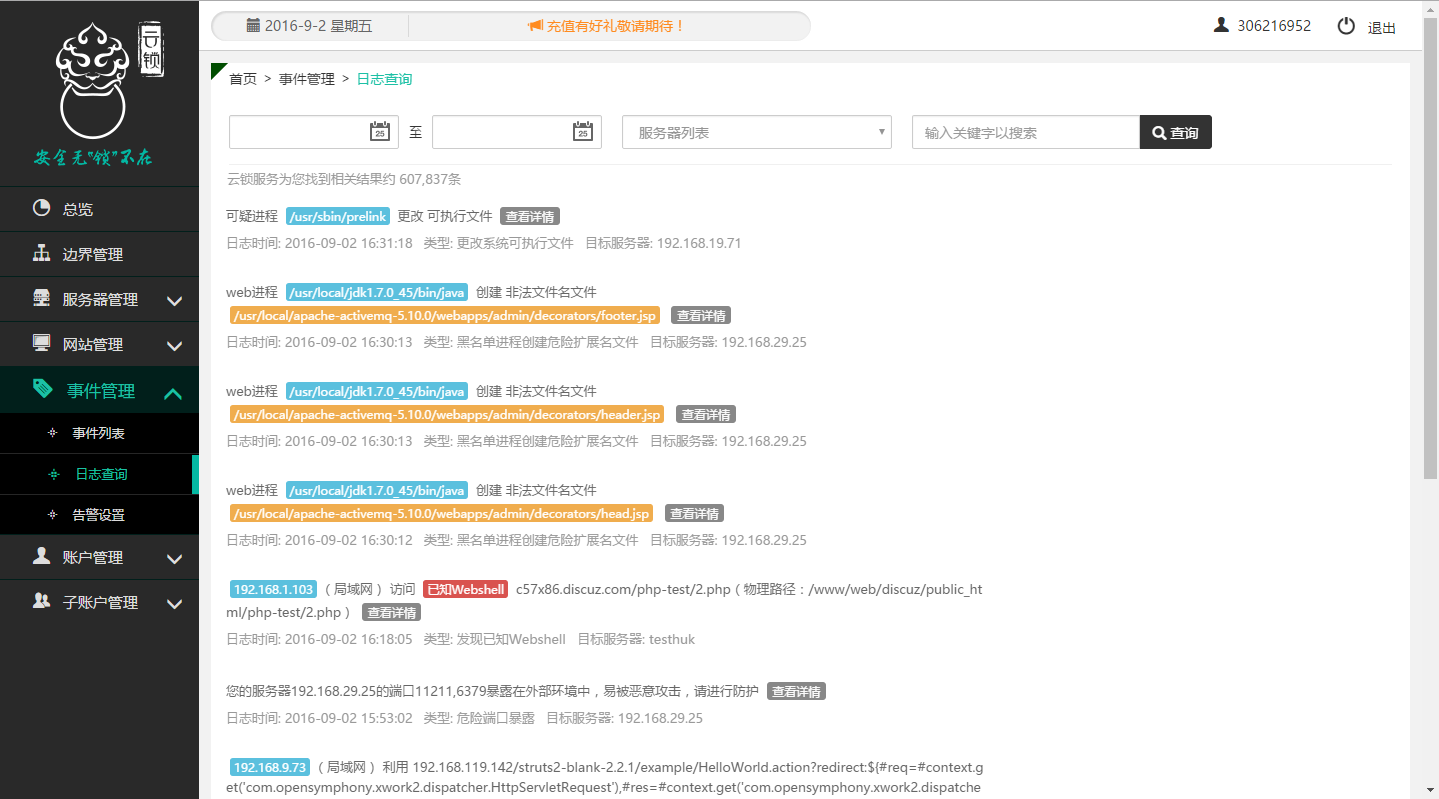
Task: View details for 已知Webshell 2.php entry
Action: (x=391, y=612)
